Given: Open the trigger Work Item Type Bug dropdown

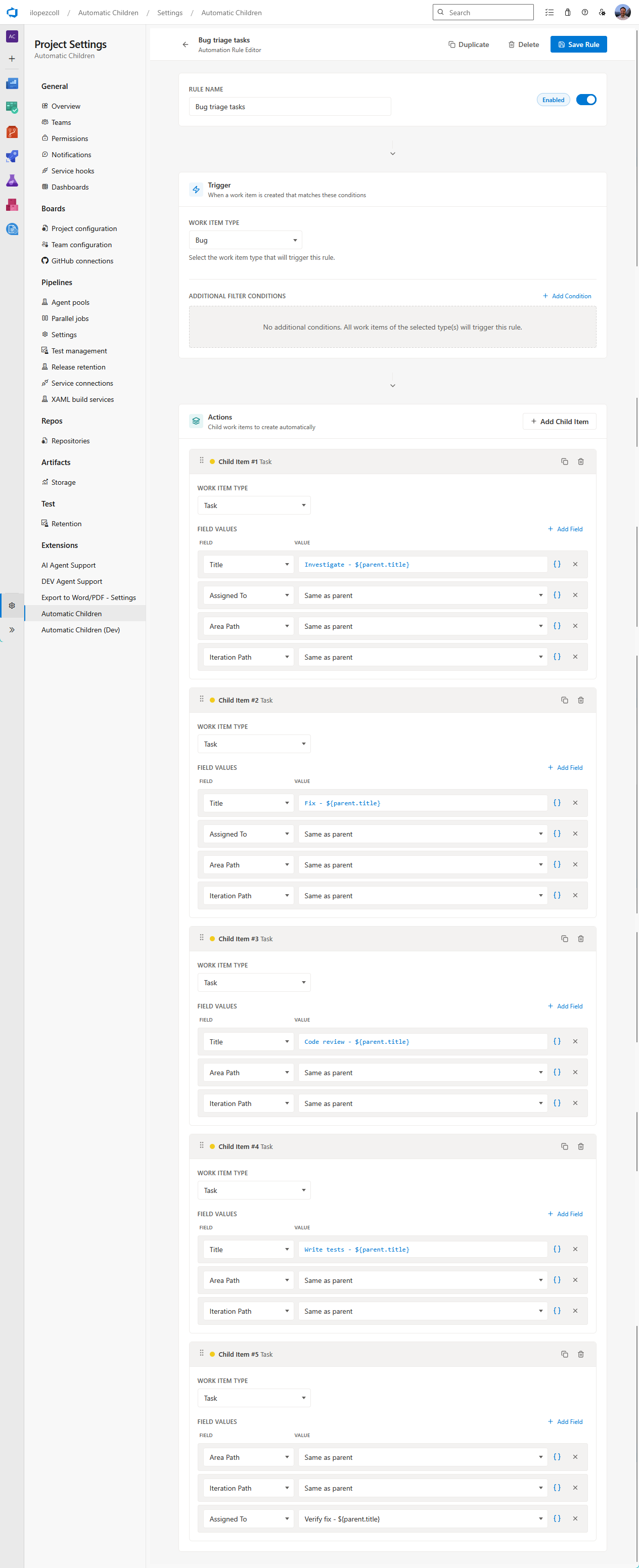Looking at the screenshot, I should pos(245,241).
